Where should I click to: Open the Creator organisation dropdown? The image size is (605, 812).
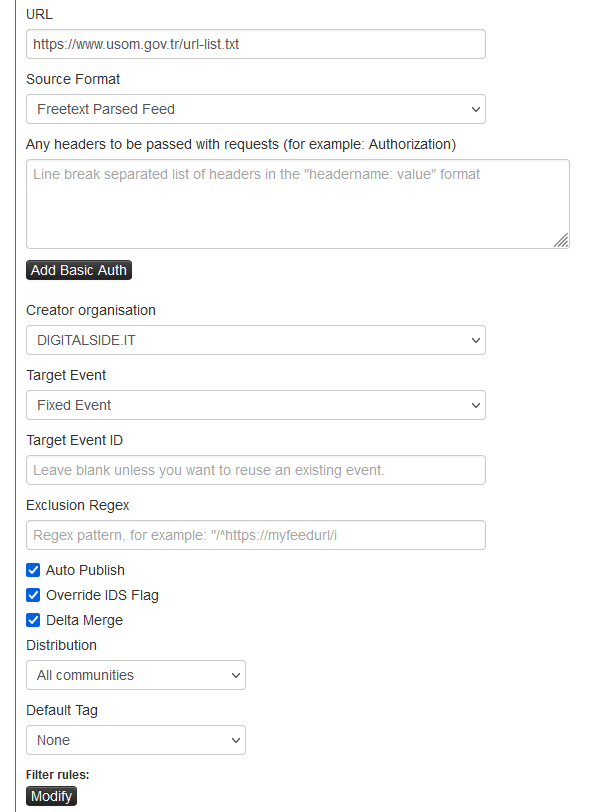pos(255,340)
